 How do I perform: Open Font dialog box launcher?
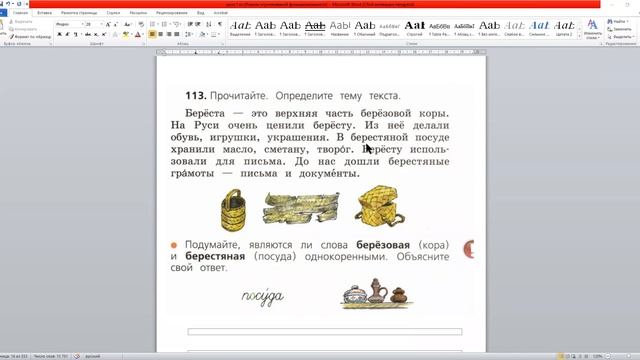(144, 44)
